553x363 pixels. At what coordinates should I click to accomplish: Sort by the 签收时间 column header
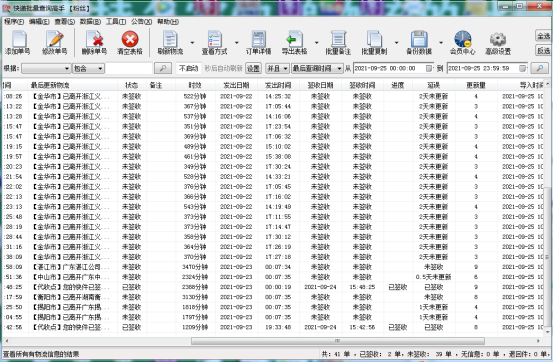pyautogui.click(x=362, y=85)
